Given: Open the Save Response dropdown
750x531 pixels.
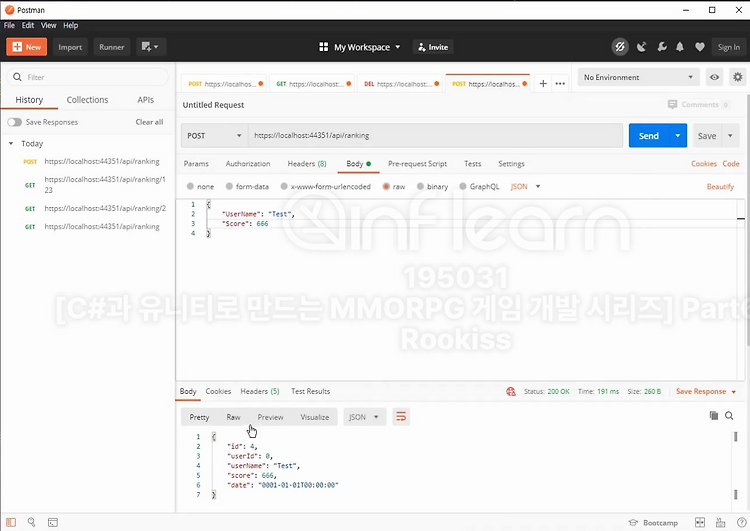Looking at the screenshot, I should tap(706, 391).
